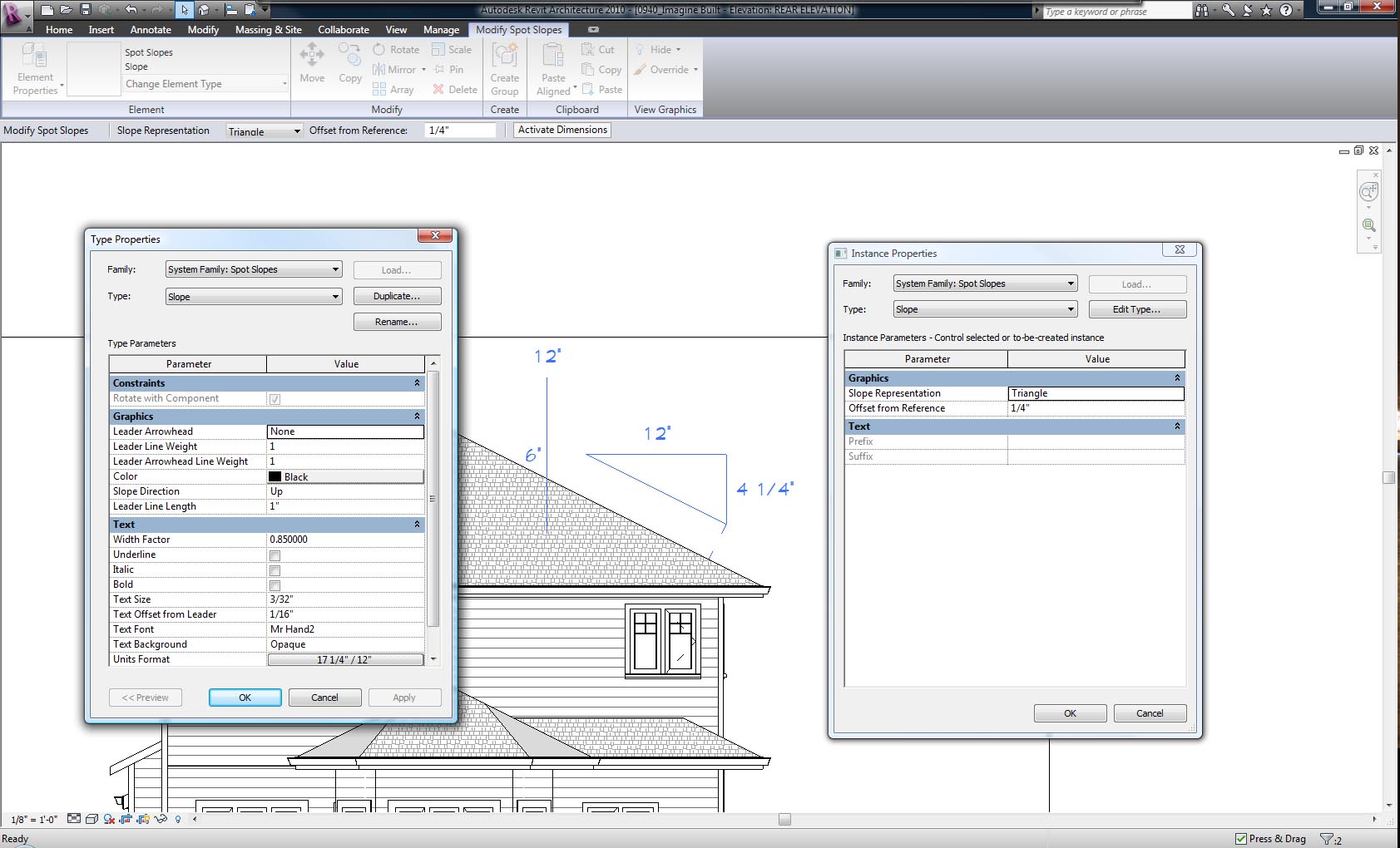Image resolution: width=1400 pixels, height=848 pixels.
Task: Open the Annotate ribbon tab
Action: (151, 30)
